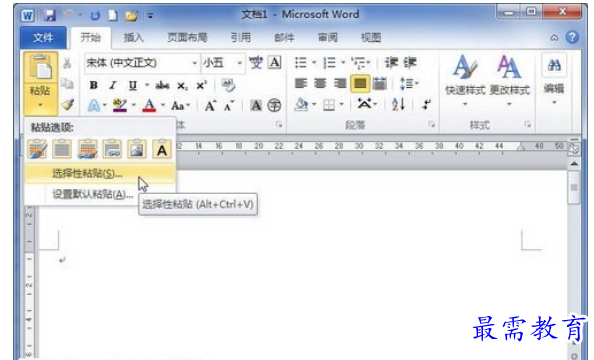Choose keep text only paste option
Viewport: 594px width, 360px height.
[162, 149]
